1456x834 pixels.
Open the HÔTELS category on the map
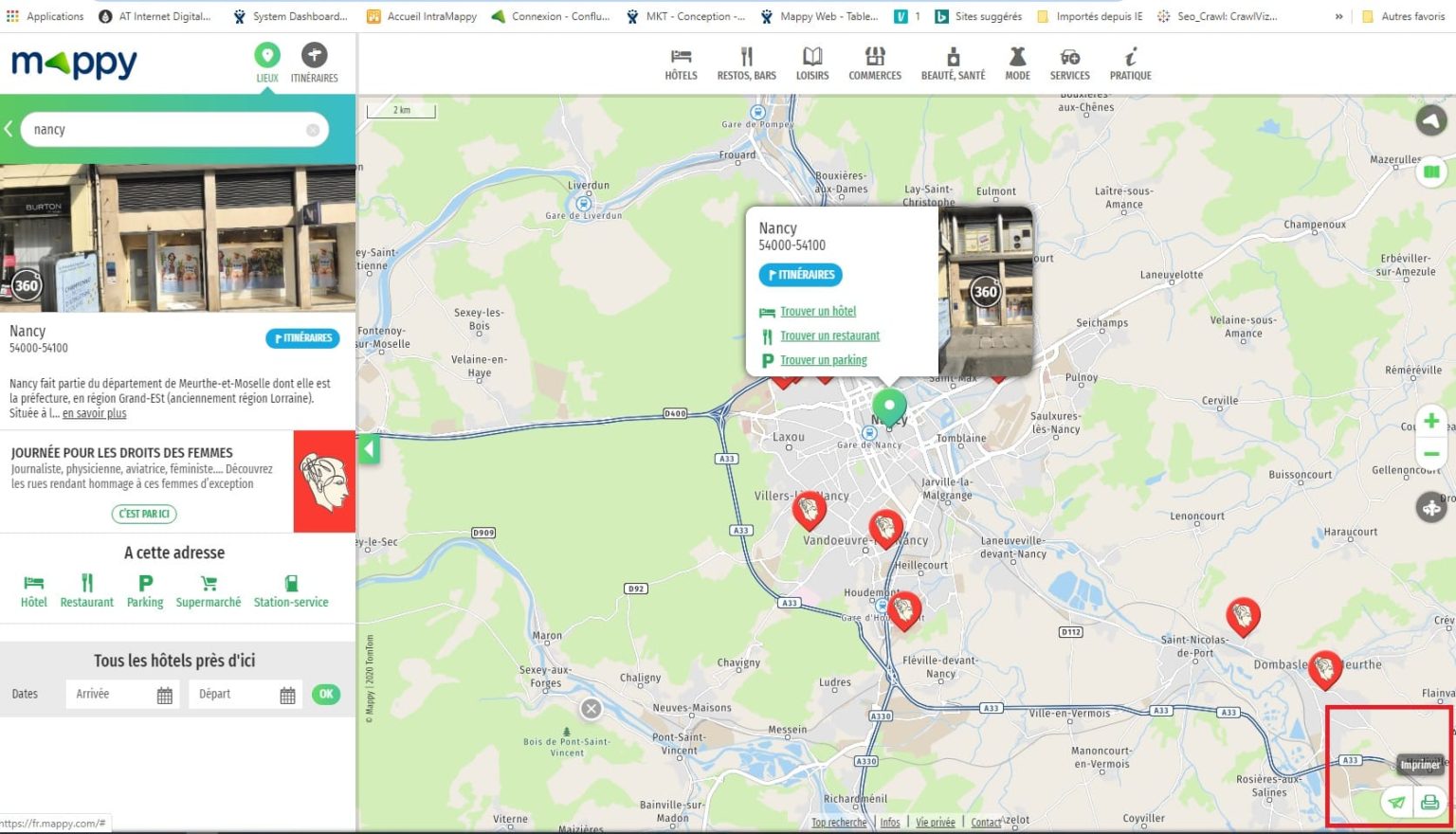click(680, 61)
